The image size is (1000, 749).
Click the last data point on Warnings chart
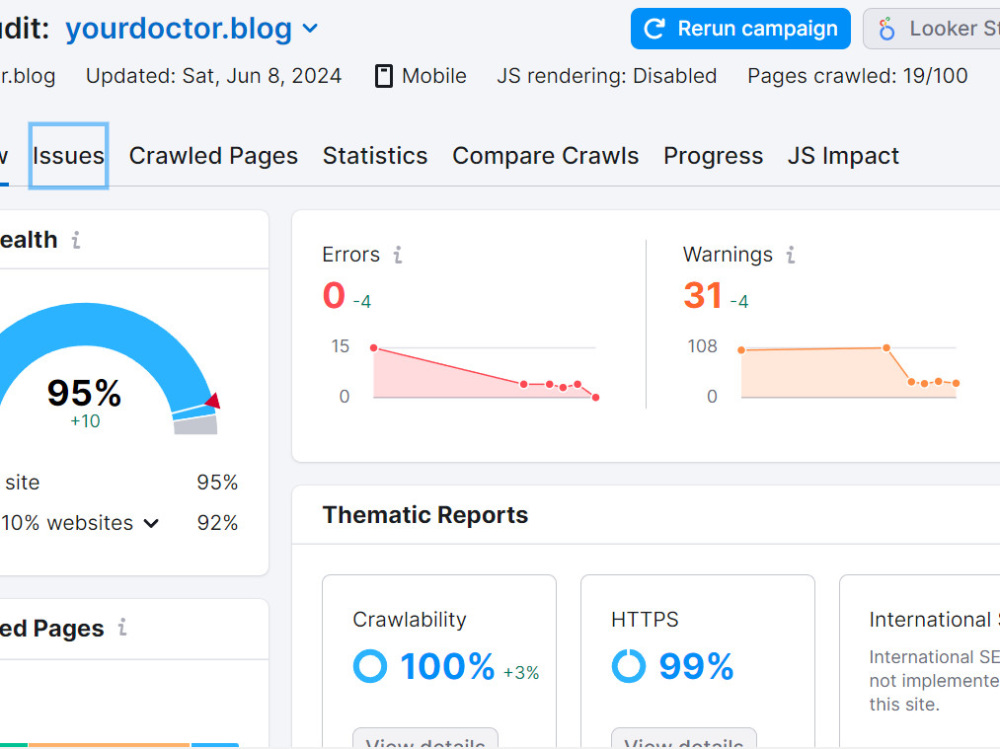click(x=956, y=383)
